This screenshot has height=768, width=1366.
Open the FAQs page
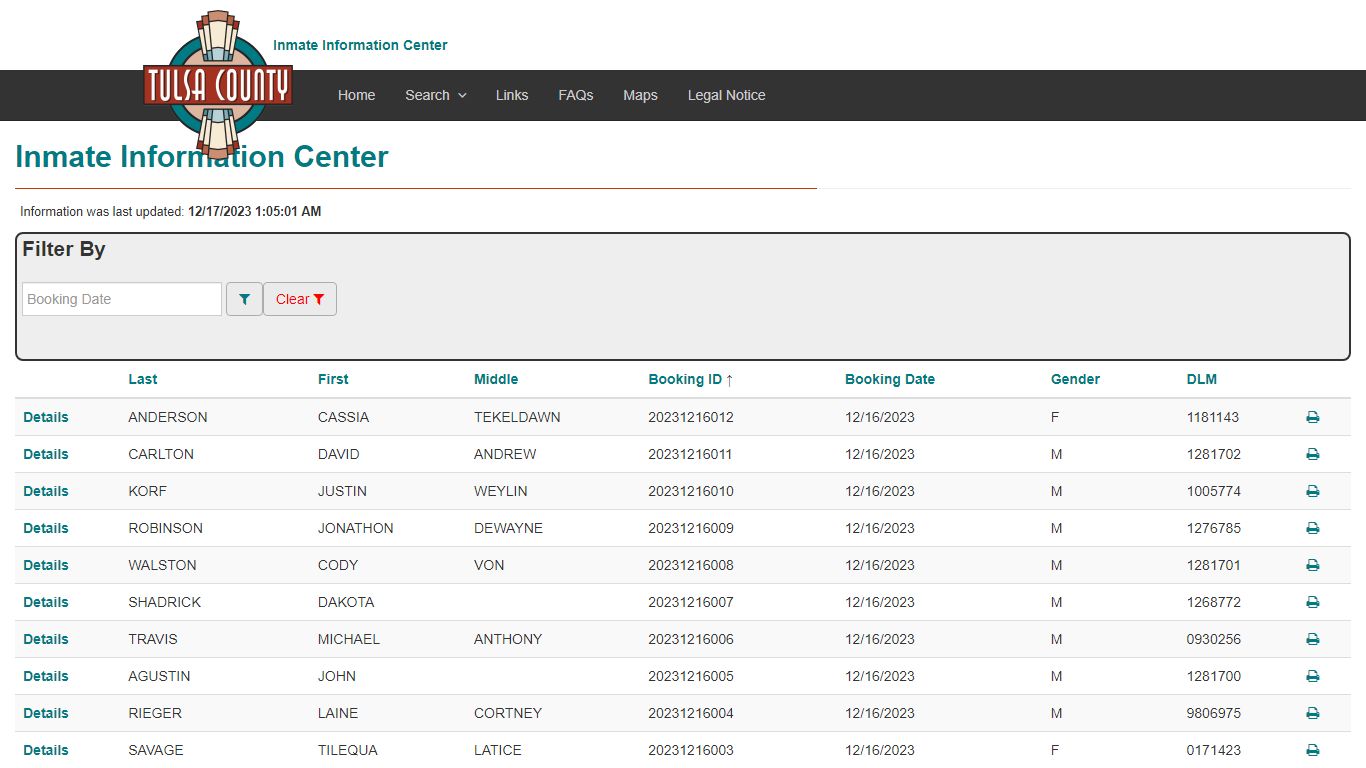tap(576, 95)
